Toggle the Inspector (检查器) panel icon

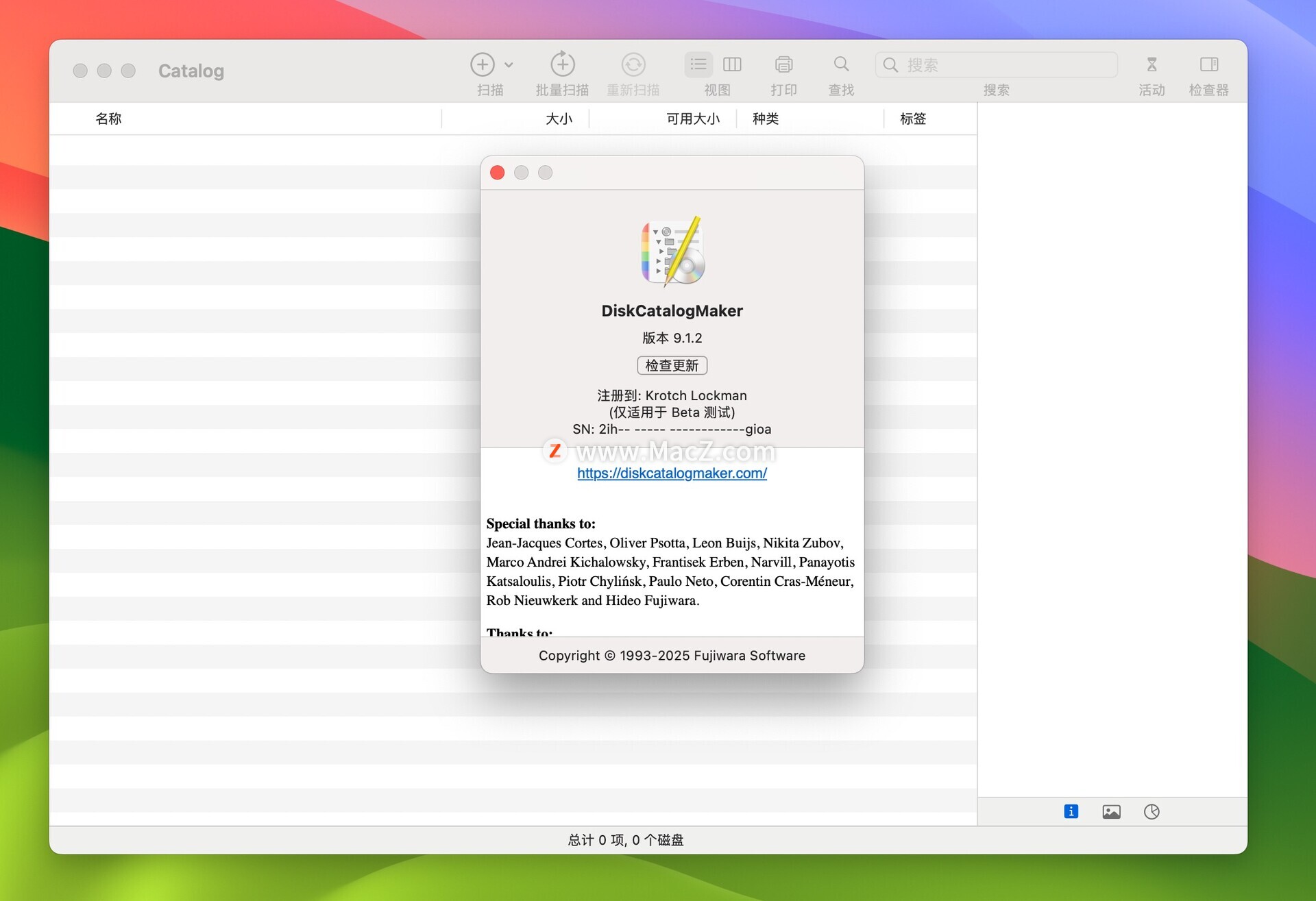click(x=1209, y=64)
